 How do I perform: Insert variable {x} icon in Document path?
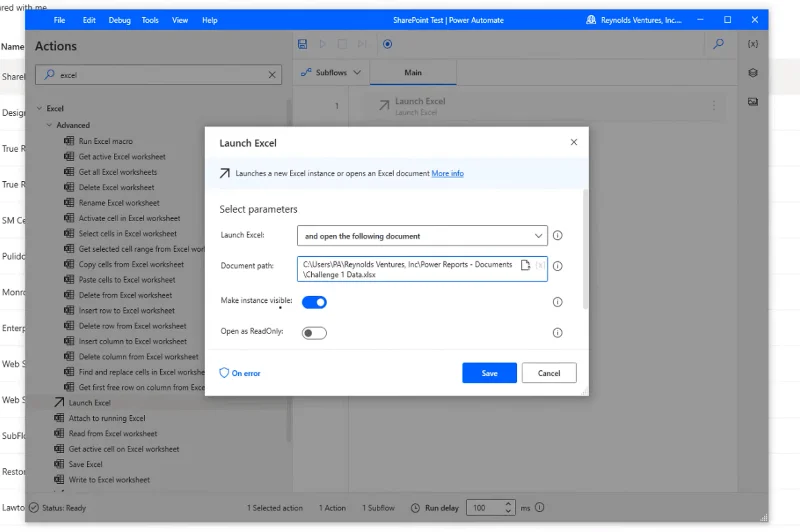click(540, 265)
